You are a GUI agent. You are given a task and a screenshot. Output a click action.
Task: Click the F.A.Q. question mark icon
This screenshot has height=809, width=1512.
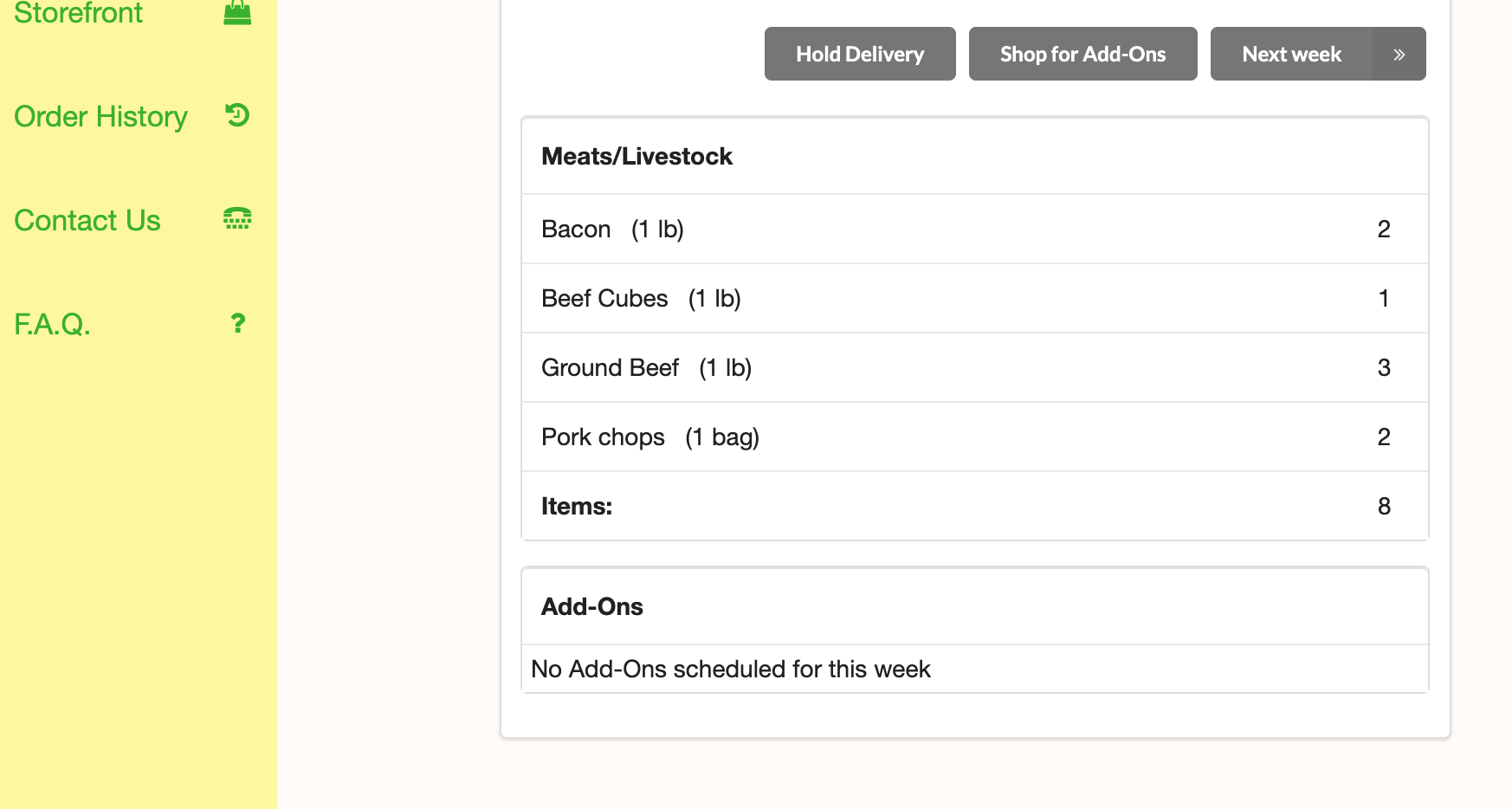(238, 323)
